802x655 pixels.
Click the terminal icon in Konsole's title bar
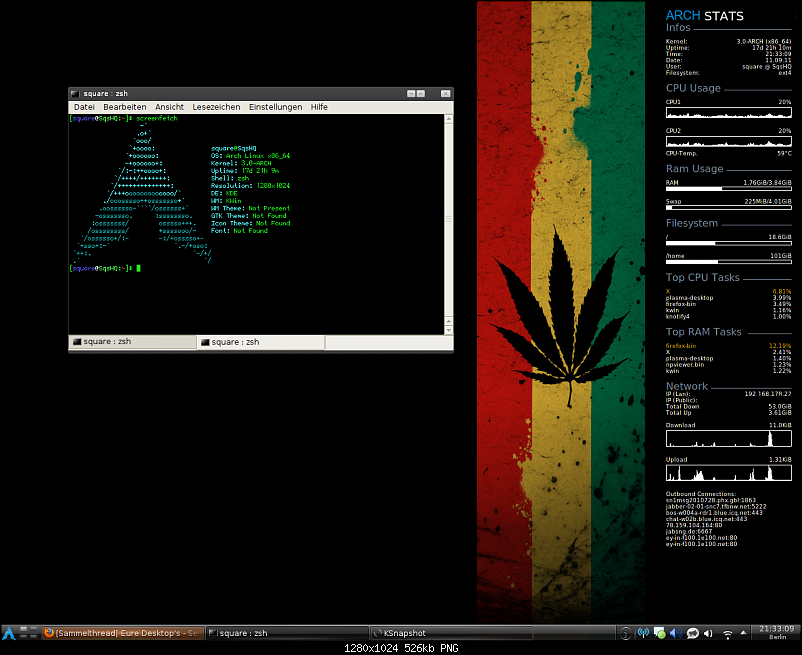[x=75, y=93]
